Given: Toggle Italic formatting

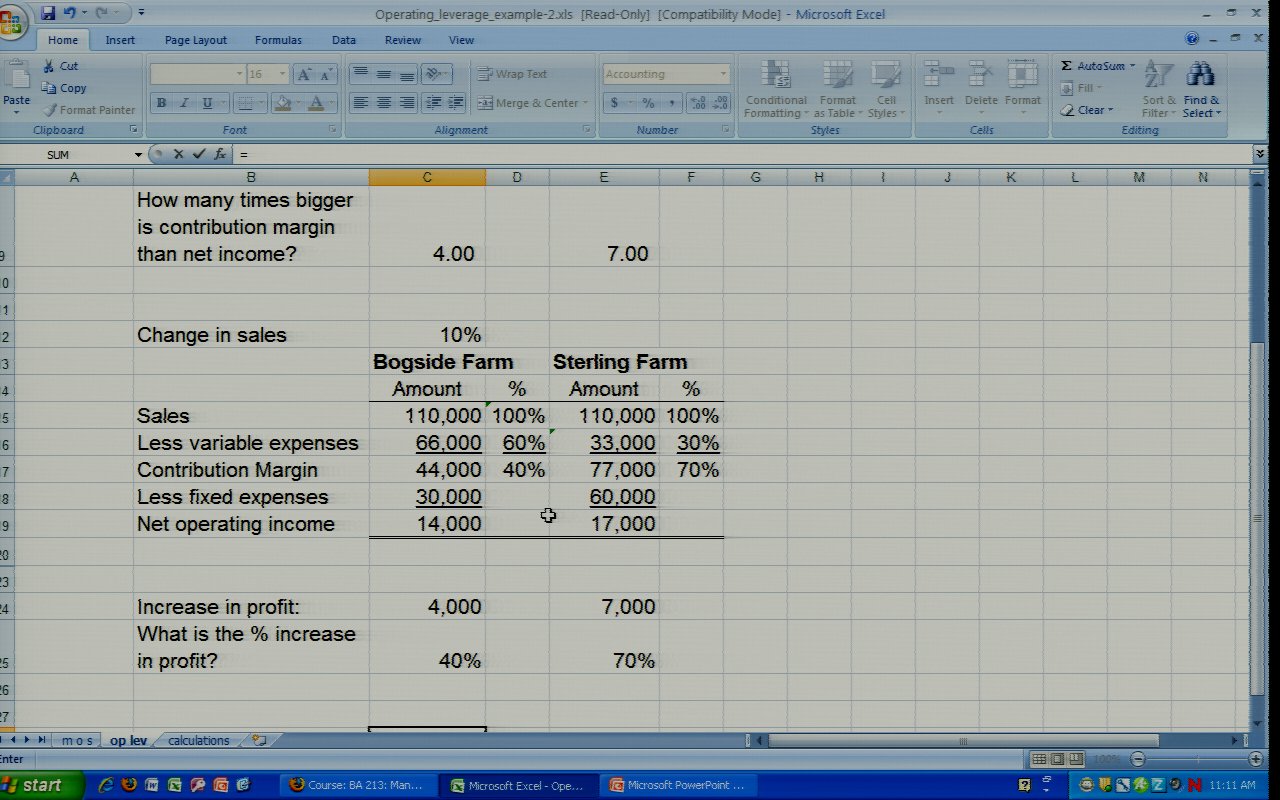Looking at the screenshot, I should click(184, 103).
